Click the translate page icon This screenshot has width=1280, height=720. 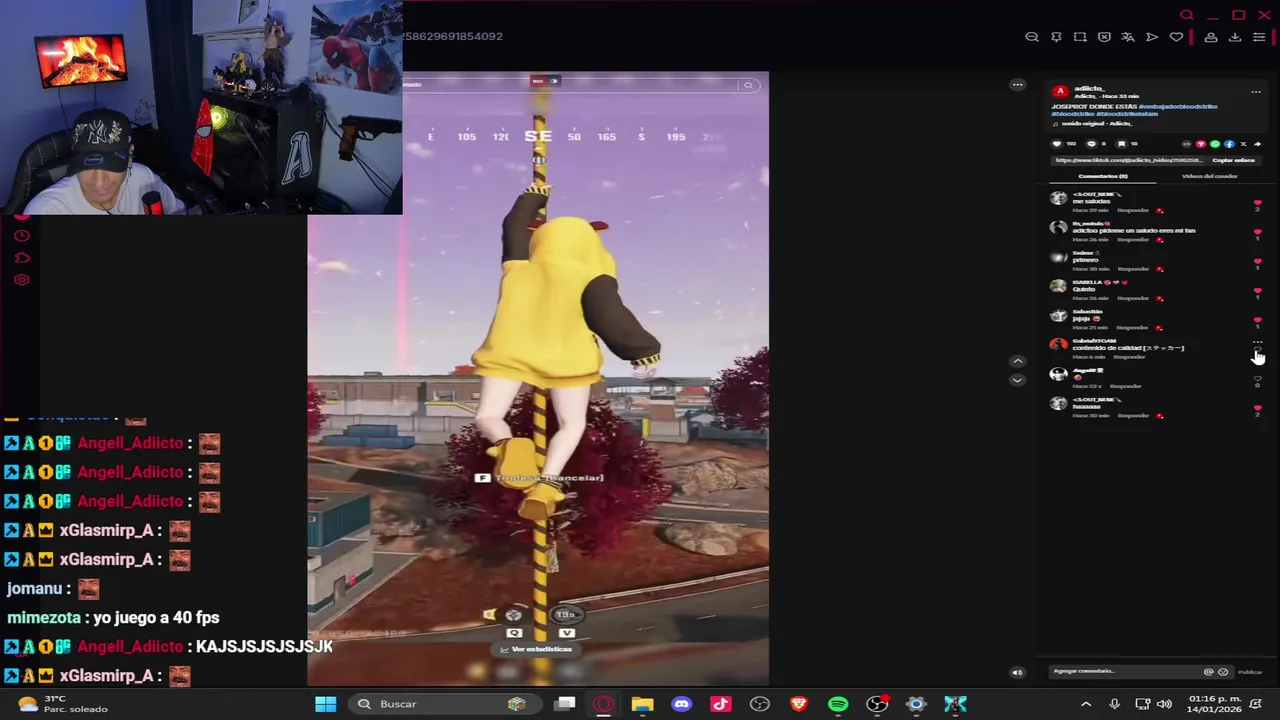pyautogui.click(x=1128, y=37)
